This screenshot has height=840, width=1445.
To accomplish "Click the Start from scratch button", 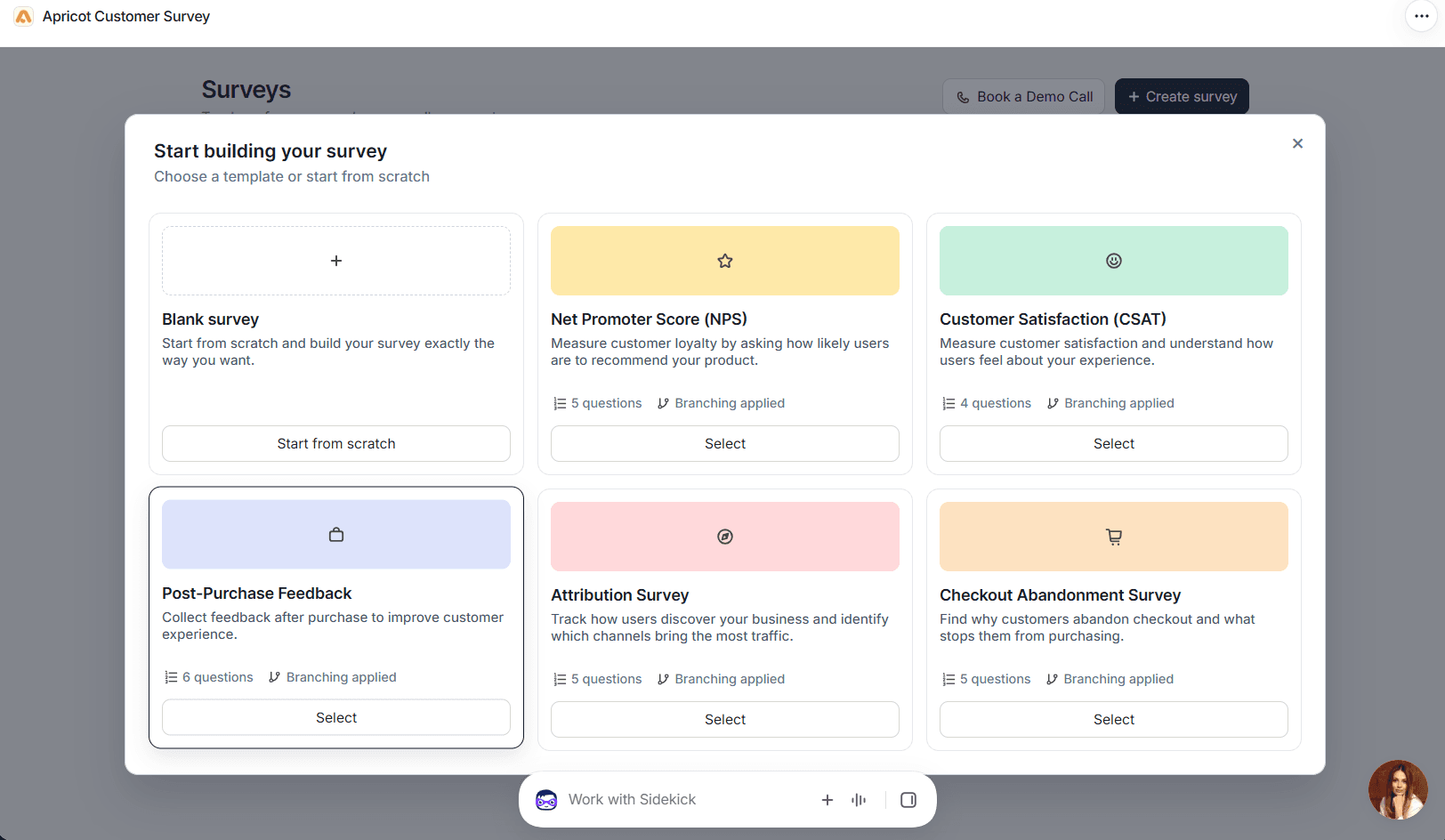I will [336, 443].
